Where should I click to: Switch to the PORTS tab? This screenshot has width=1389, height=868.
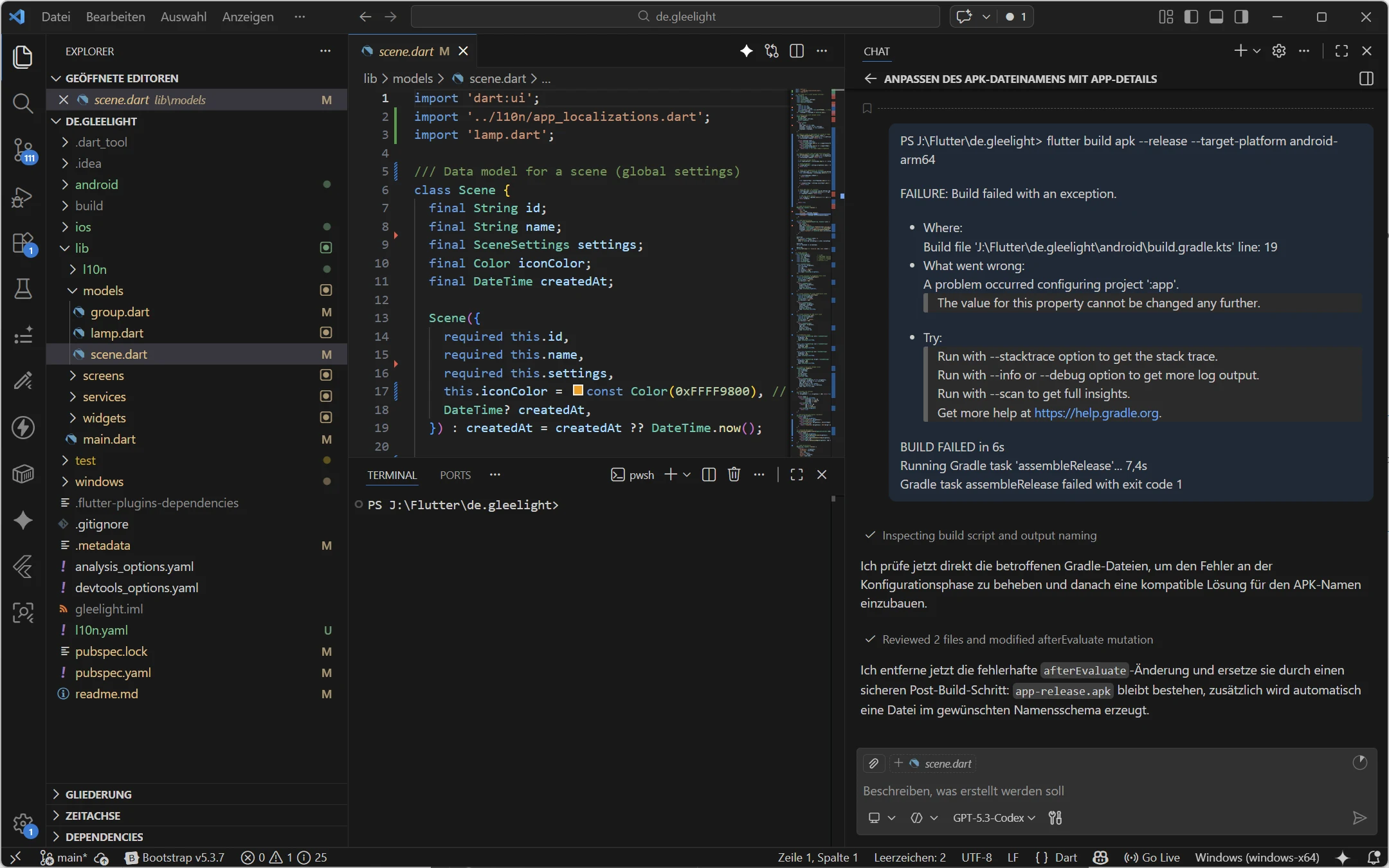click(455, 475)
